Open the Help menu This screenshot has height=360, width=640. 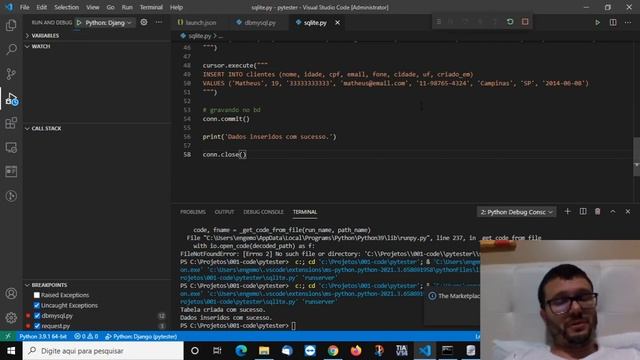point(176,7)
